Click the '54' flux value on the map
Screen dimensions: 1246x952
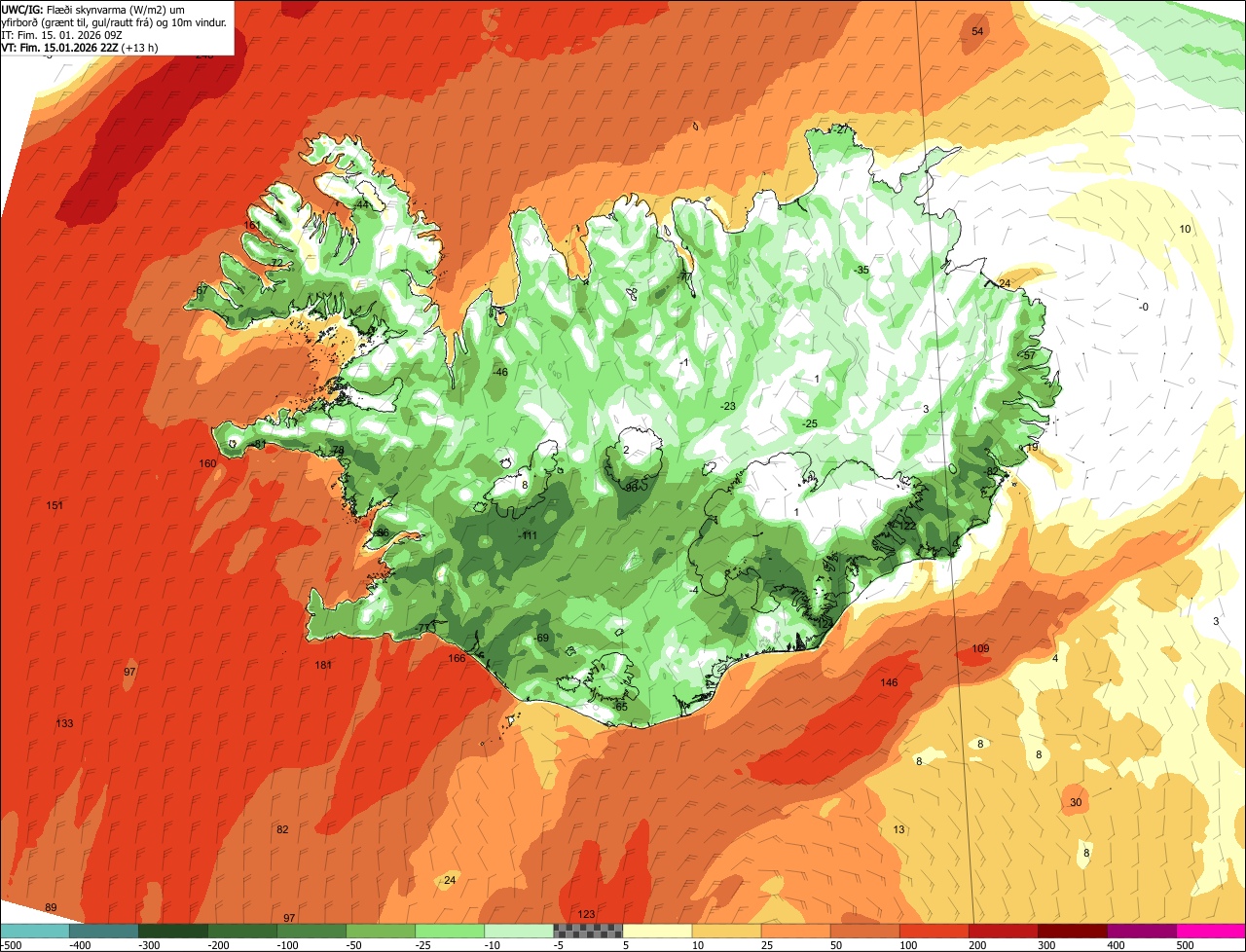coord(978,32)
